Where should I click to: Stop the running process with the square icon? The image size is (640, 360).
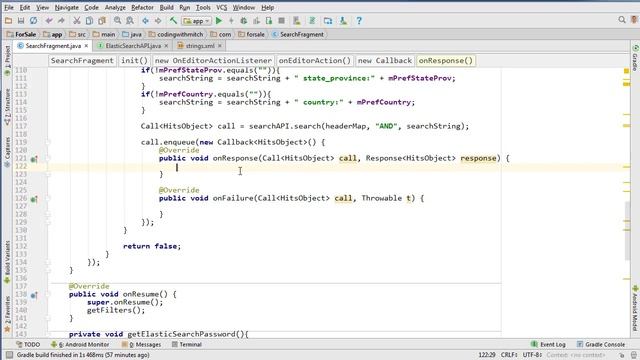(281, 20)
